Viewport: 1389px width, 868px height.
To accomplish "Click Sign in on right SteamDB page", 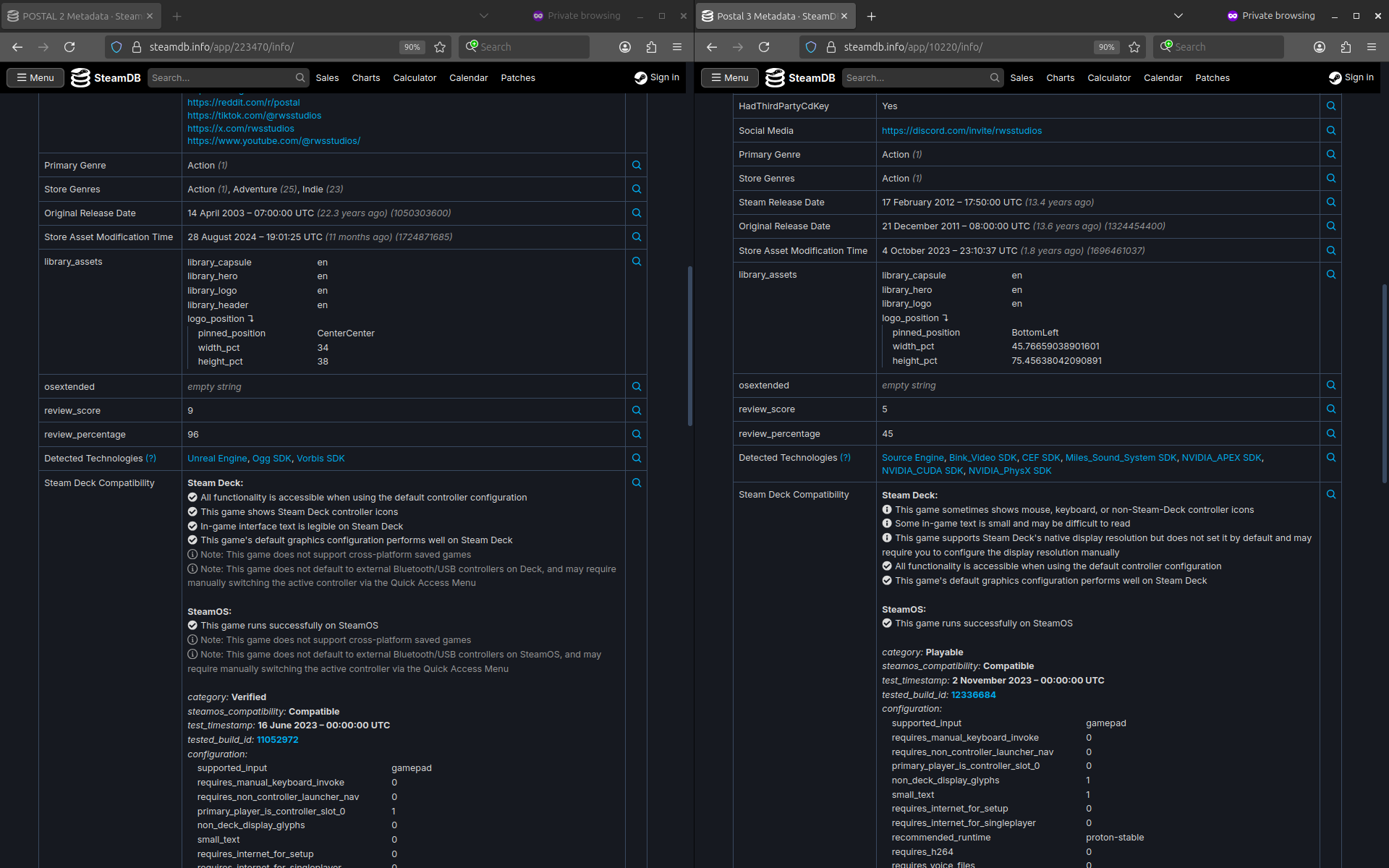I will [x=1351, y=77].
